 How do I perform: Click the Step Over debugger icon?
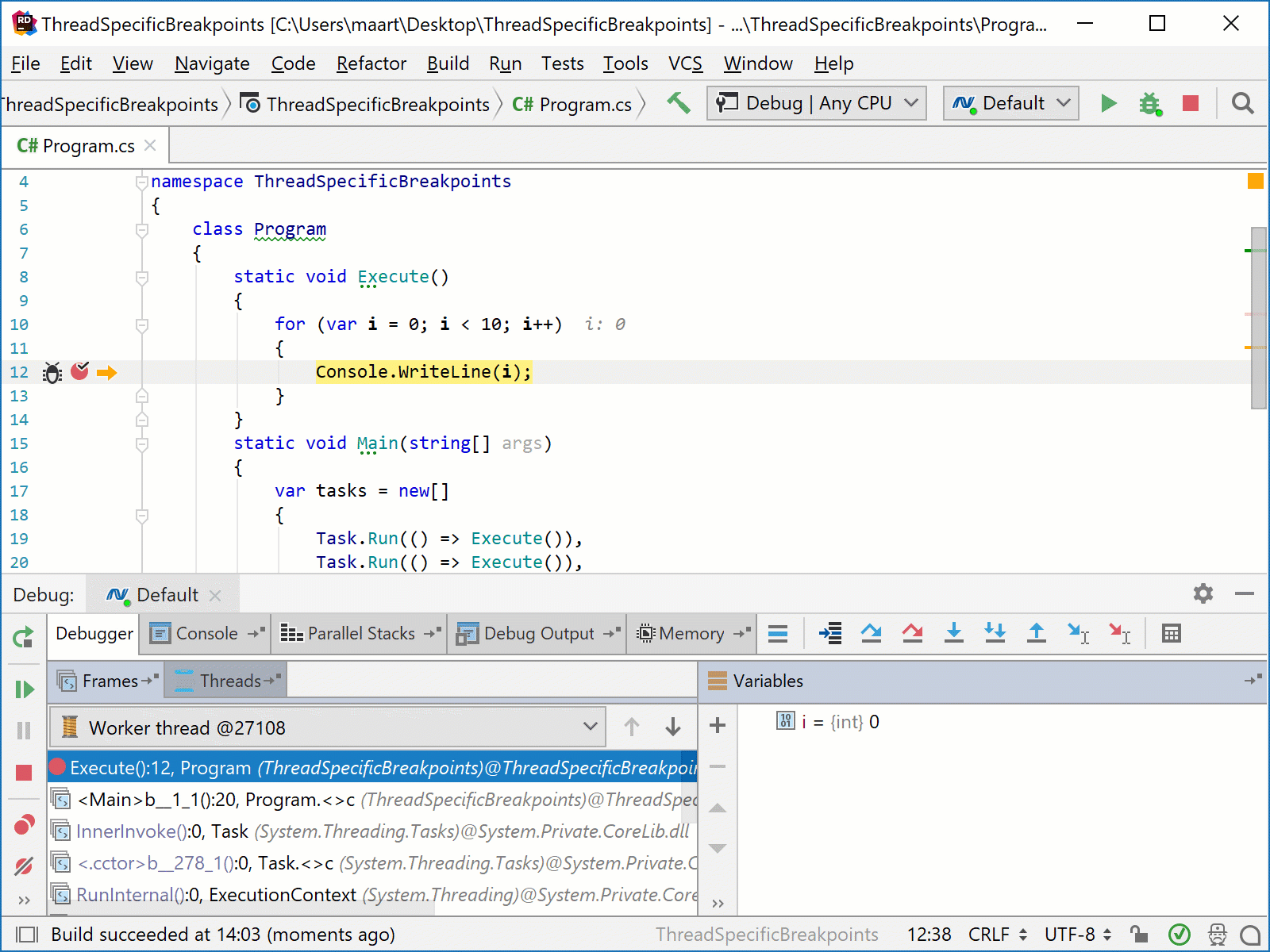click(x=871, y=633)
